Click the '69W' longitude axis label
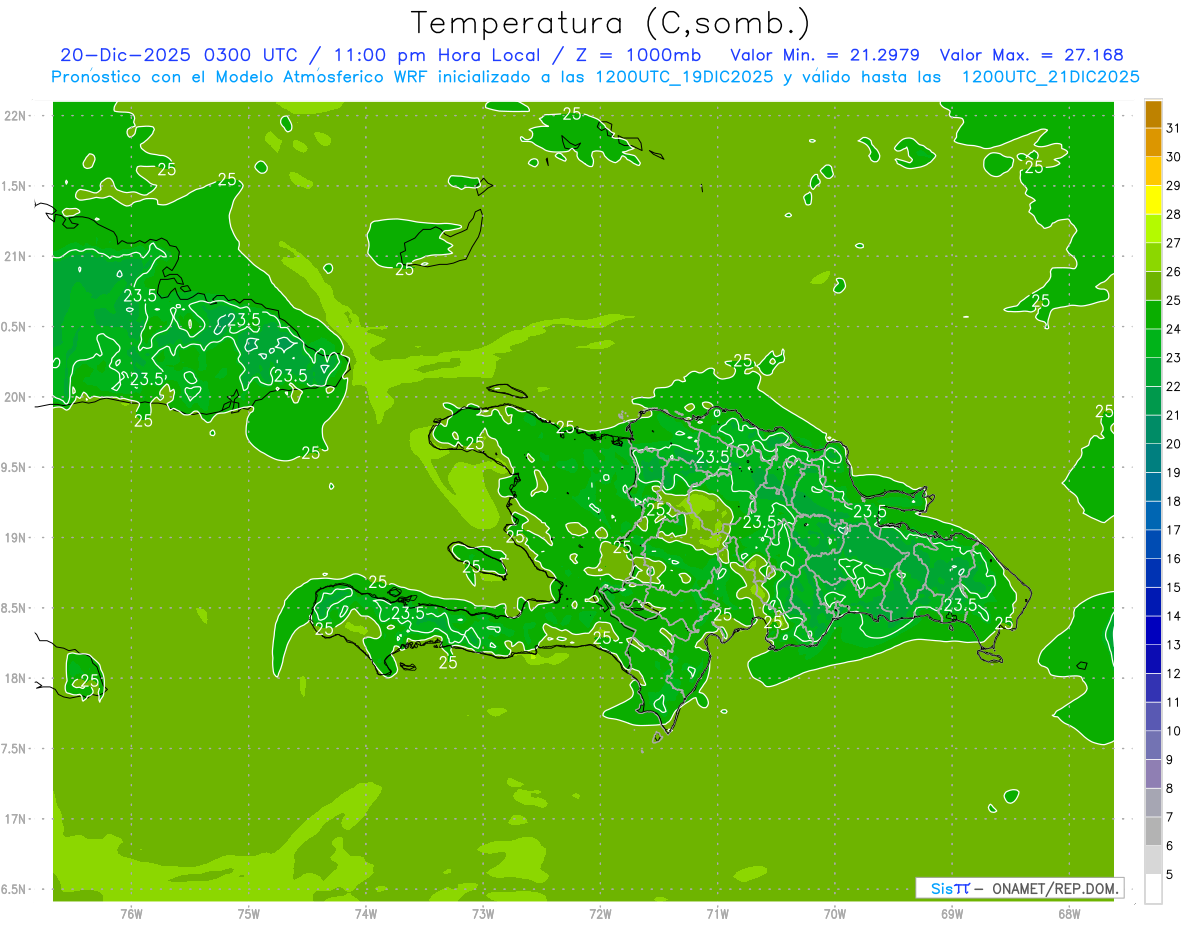The width and height of the screenshot is (1200, 927). [952, 914]
